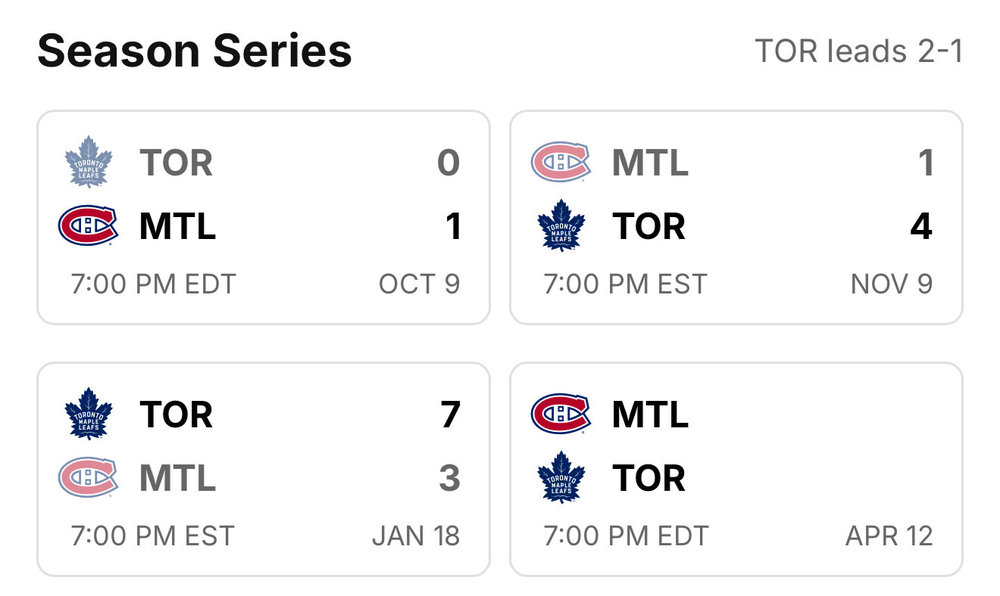
Task: Click the Maple Leafs logo in Nov 9 game
Action: (x=561, y=226)
